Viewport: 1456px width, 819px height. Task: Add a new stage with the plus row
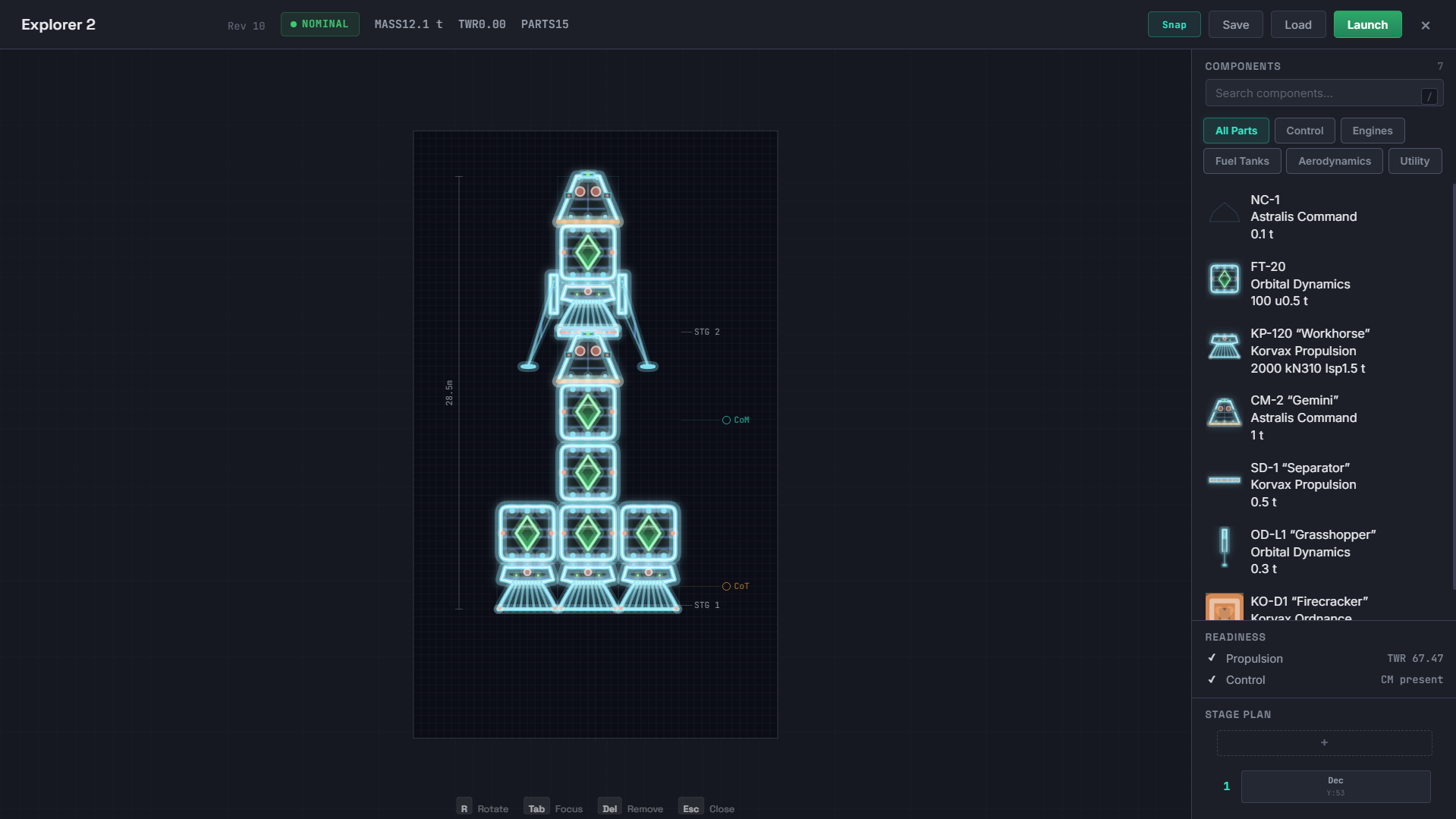(x=1324, y=742)
